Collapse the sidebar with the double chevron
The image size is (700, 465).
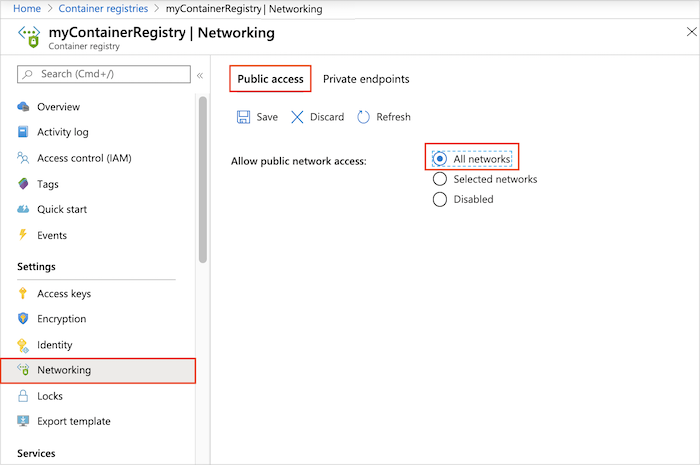(x=200, y=74)
